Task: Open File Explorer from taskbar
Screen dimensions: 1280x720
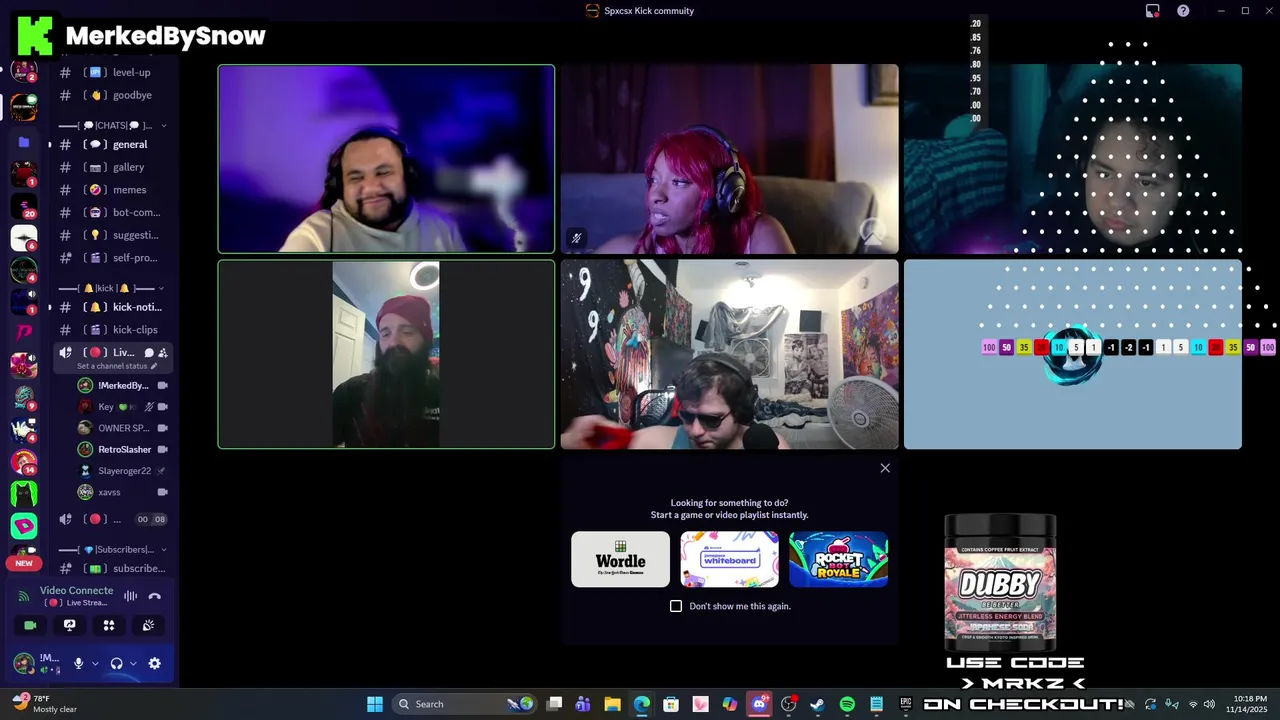Action: 612,704
